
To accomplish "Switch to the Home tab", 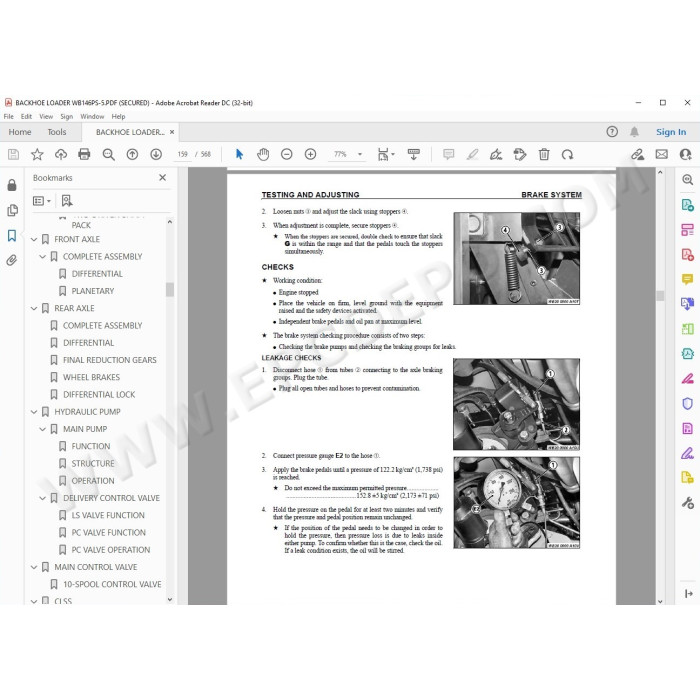I will point(20,132).
